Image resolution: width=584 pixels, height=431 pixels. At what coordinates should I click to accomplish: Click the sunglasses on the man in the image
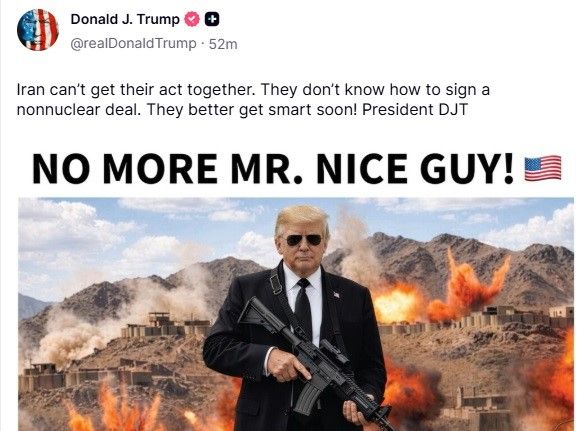304,240
